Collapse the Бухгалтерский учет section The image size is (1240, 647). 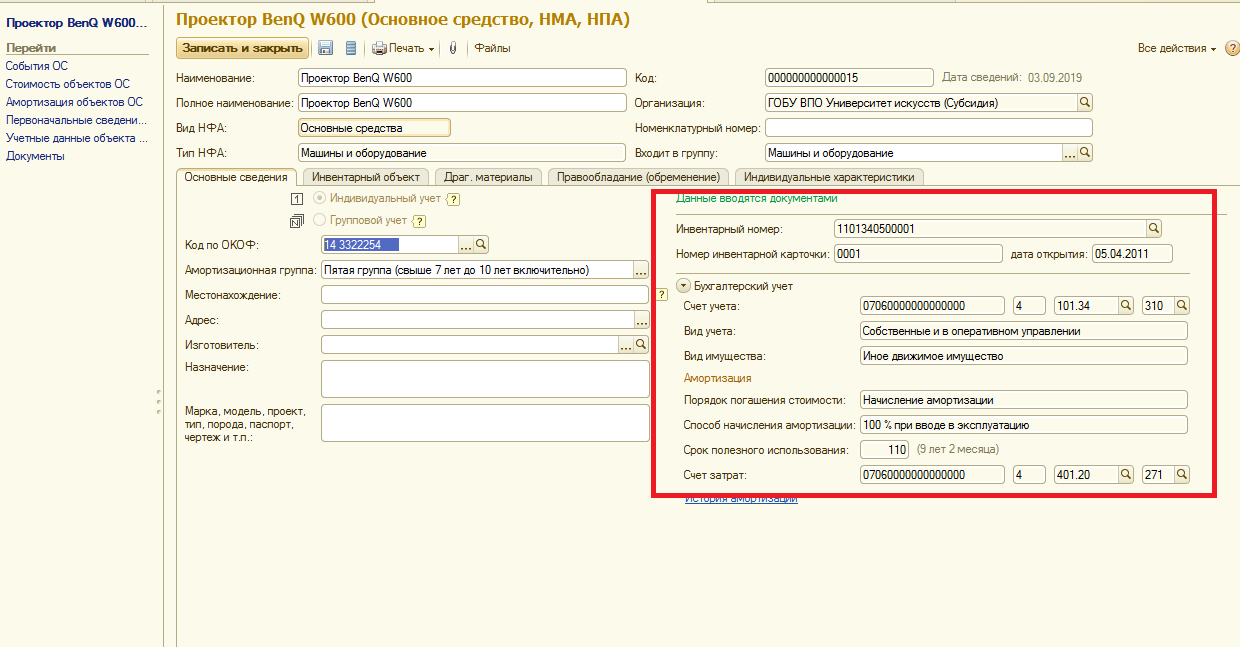coord(683,286)
